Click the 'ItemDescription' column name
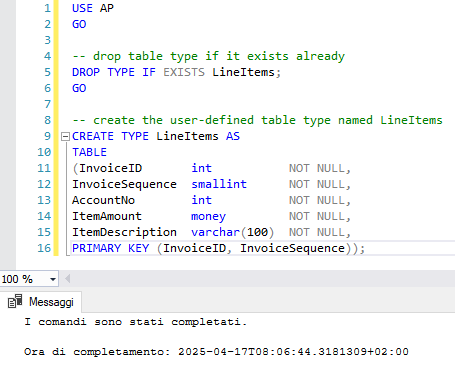The image size is (455, 369). tap(124, 232)
